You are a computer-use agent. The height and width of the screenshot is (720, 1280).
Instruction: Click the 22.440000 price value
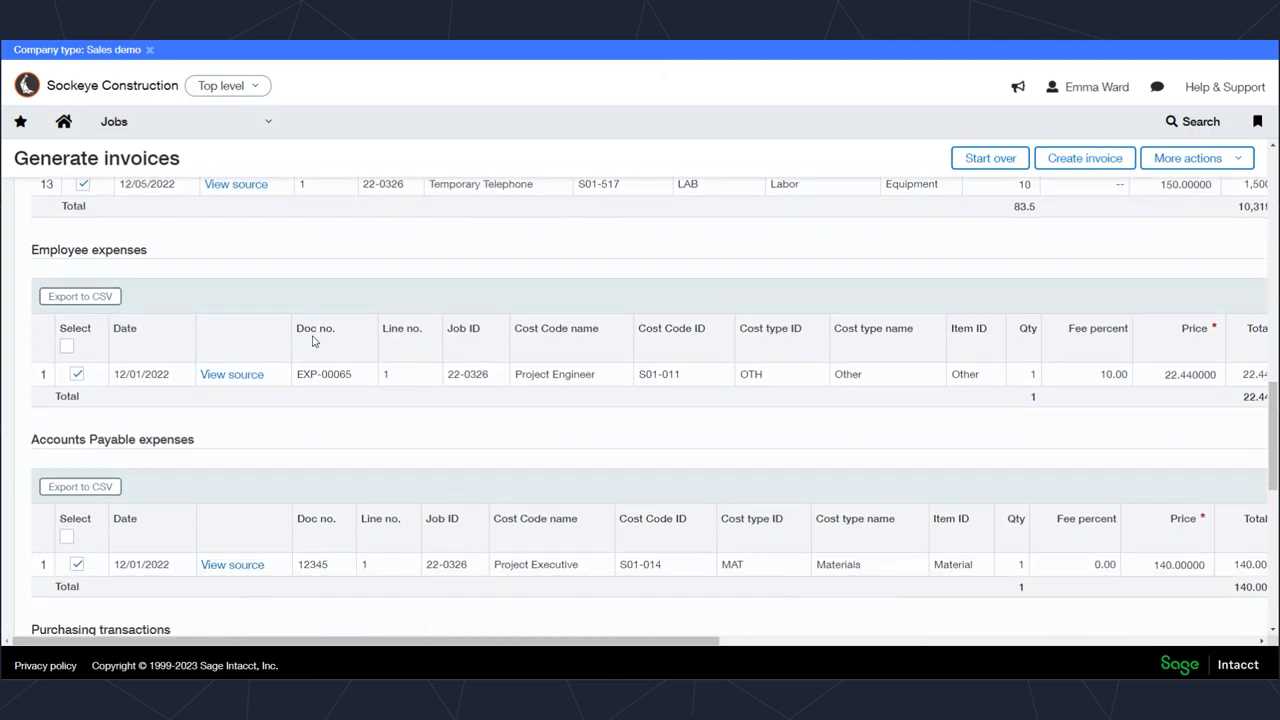point(1190,374)
